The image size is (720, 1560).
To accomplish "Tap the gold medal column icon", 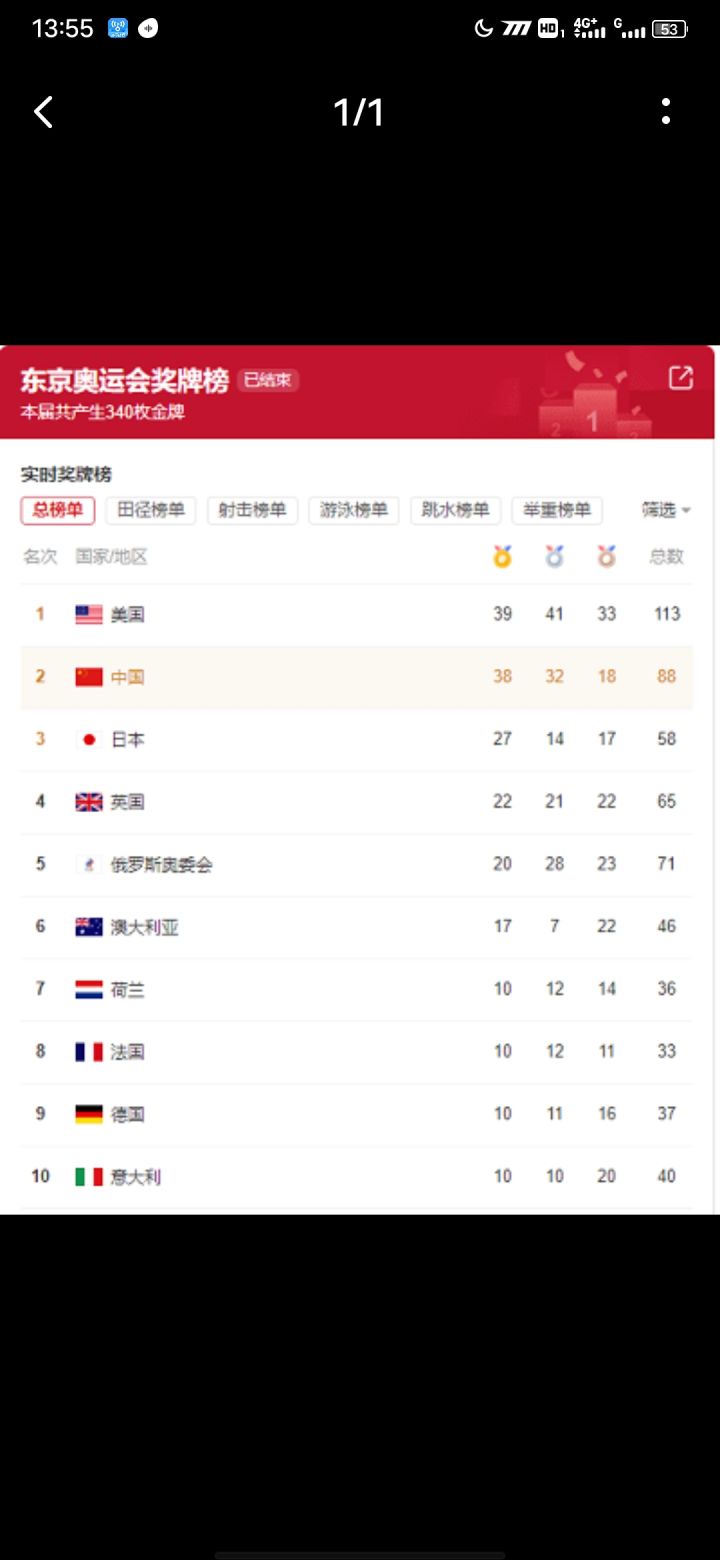I will point(502,556).
